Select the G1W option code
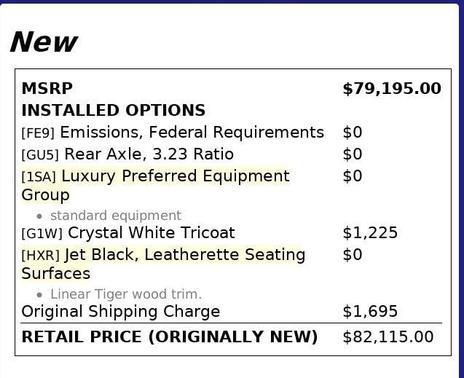The height and width of the screenshot is (378, 464). click(42, 233)
